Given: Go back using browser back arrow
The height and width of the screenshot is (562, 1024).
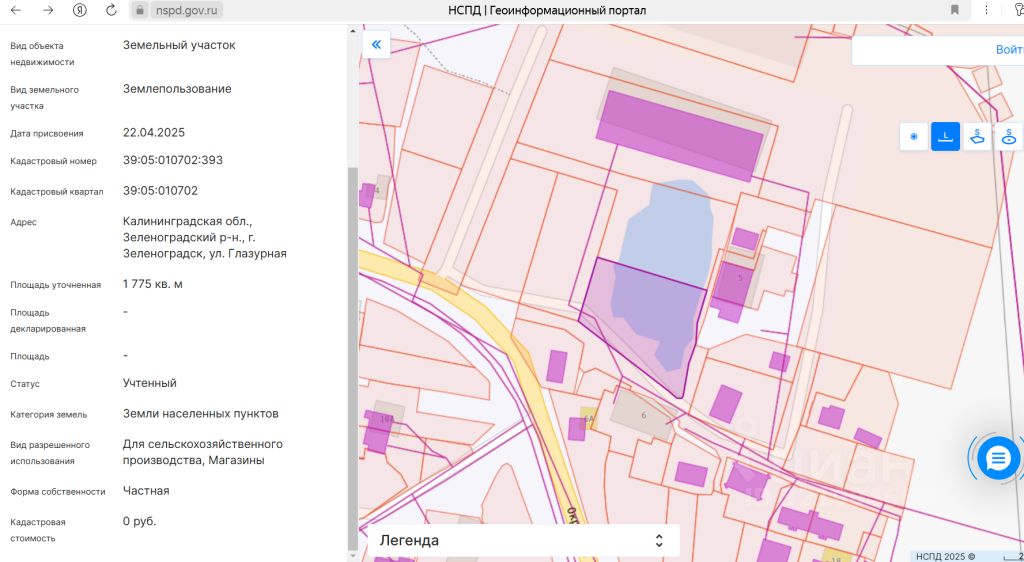Looking at the screenshot, I should coord(15,10).
